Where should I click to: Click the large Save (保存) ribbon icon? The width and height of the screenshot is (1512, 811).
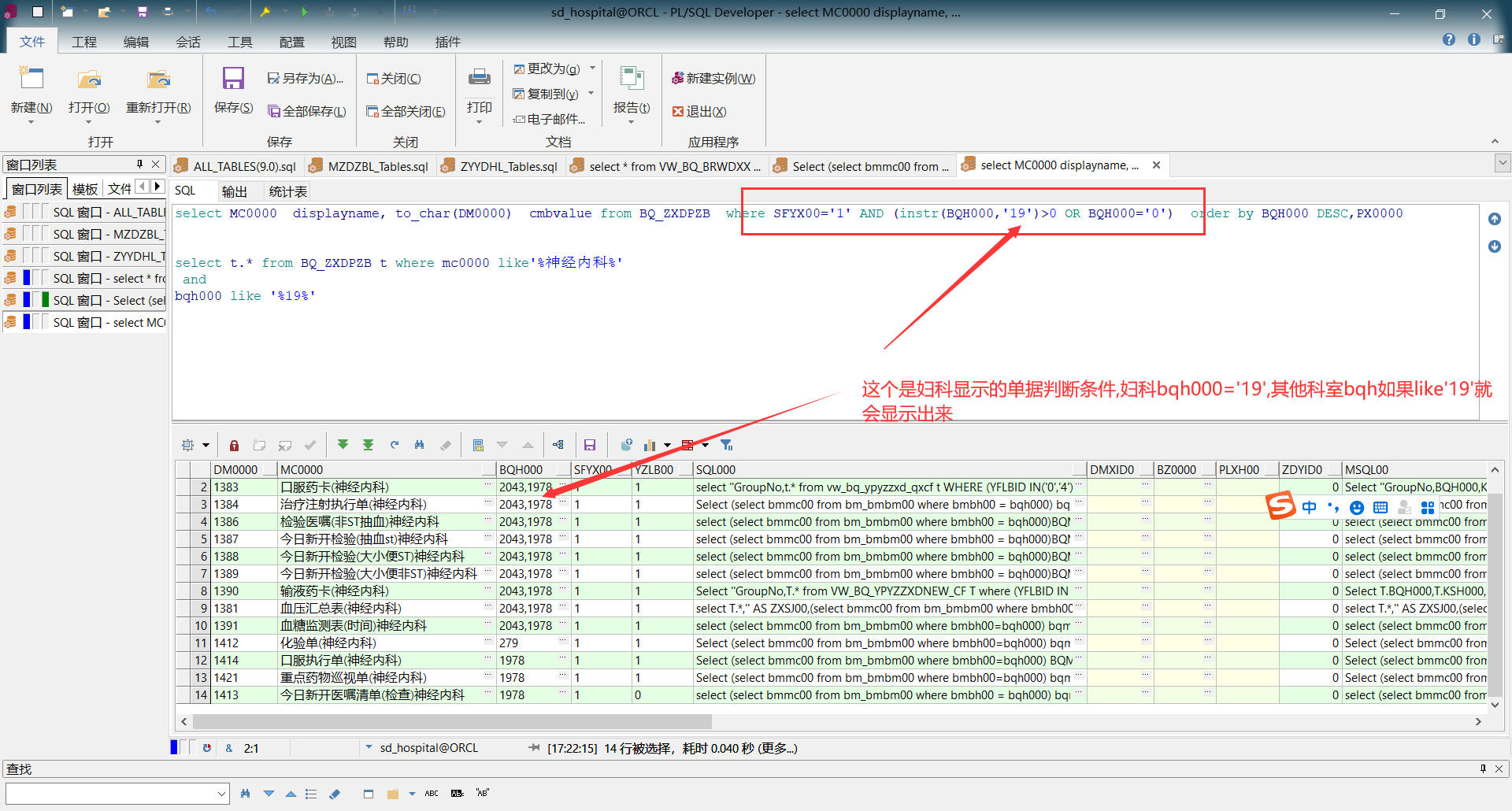pyautogui.click(x=233, y=79)
